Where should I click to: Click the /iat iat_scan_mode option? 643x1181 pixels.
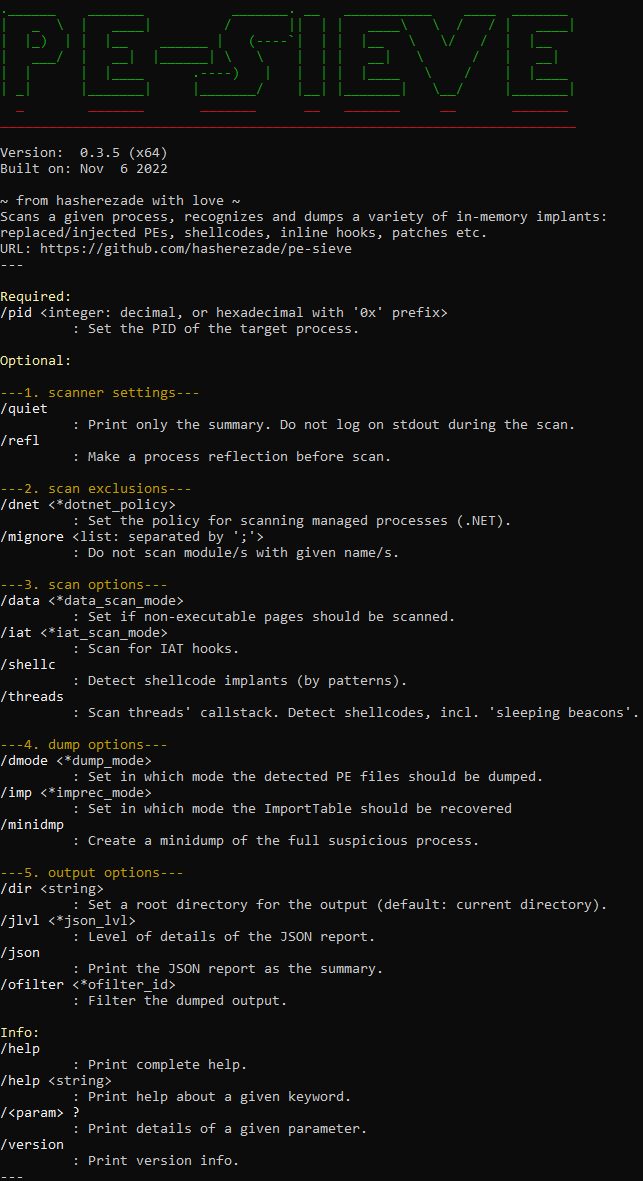(84, 632)
